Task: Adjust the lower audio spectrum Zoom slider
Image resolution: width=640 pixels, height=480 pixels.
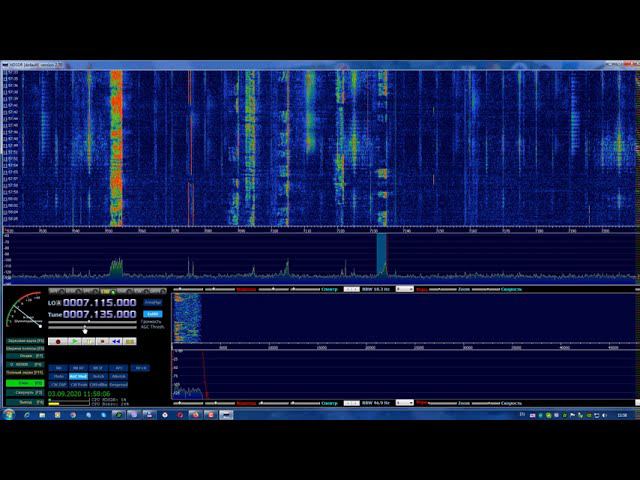Action: (443, 403)
